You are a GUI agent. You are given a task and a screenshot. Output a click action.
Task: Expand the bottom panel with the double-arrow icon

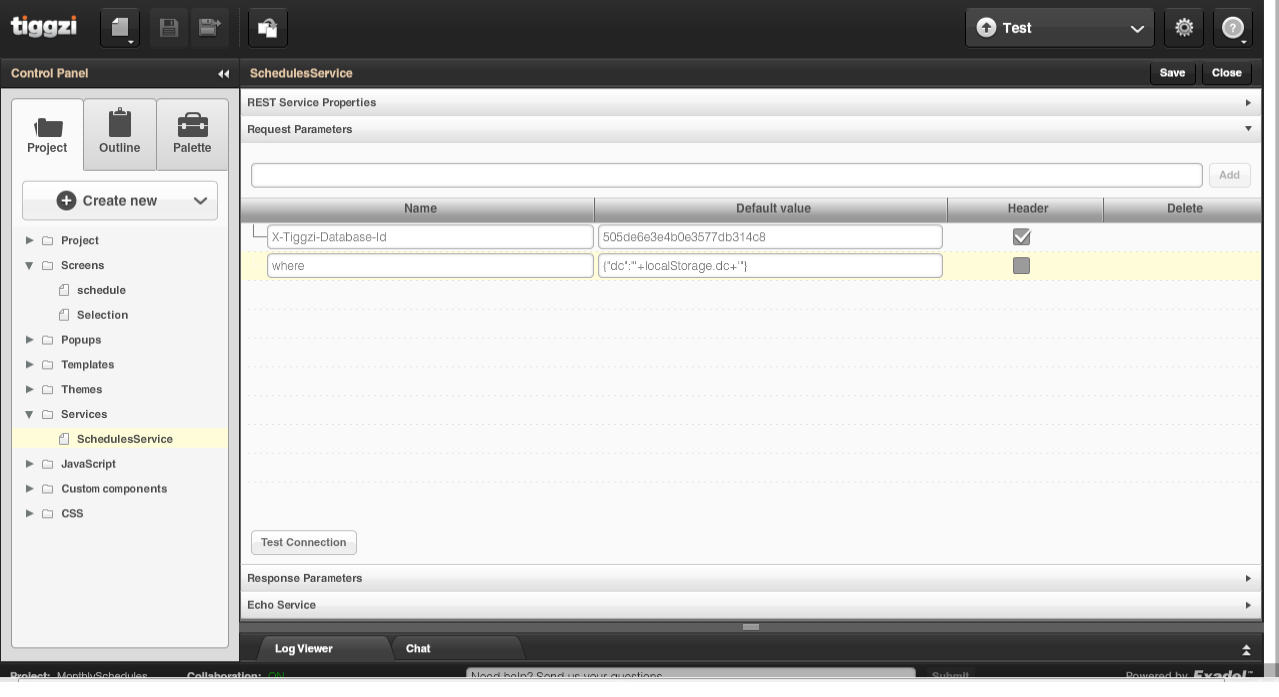[x=1246, y=650]
